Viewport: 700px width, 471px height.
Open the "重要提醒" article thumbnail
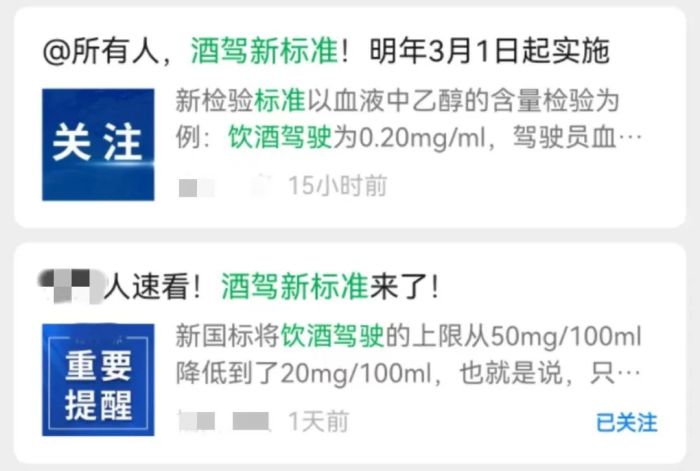pos(98,379)
